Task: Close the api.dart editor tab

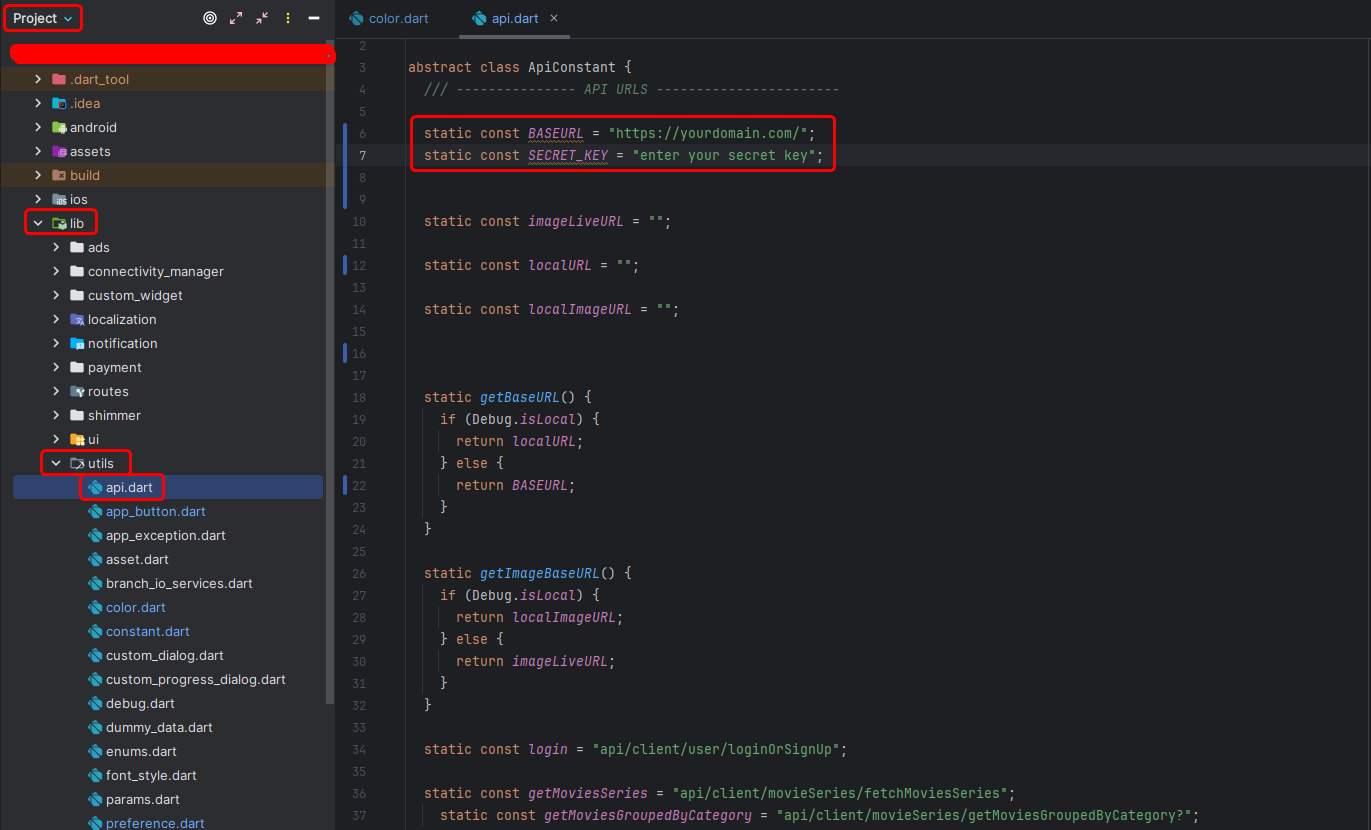Action: [555, 18]
